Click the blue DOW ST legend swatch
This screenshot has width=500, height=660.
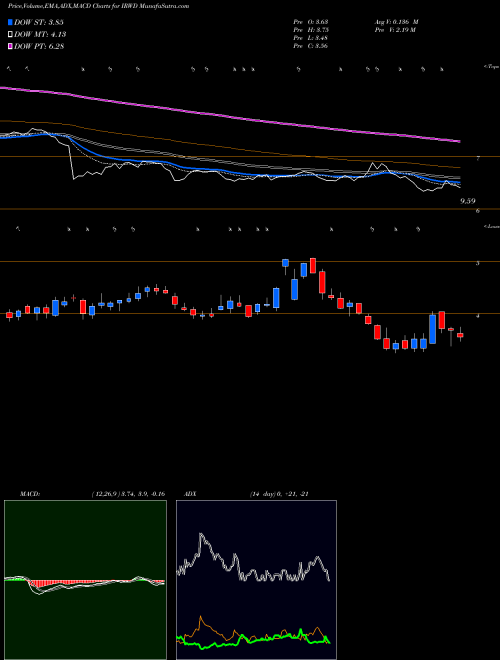point(10,22)
